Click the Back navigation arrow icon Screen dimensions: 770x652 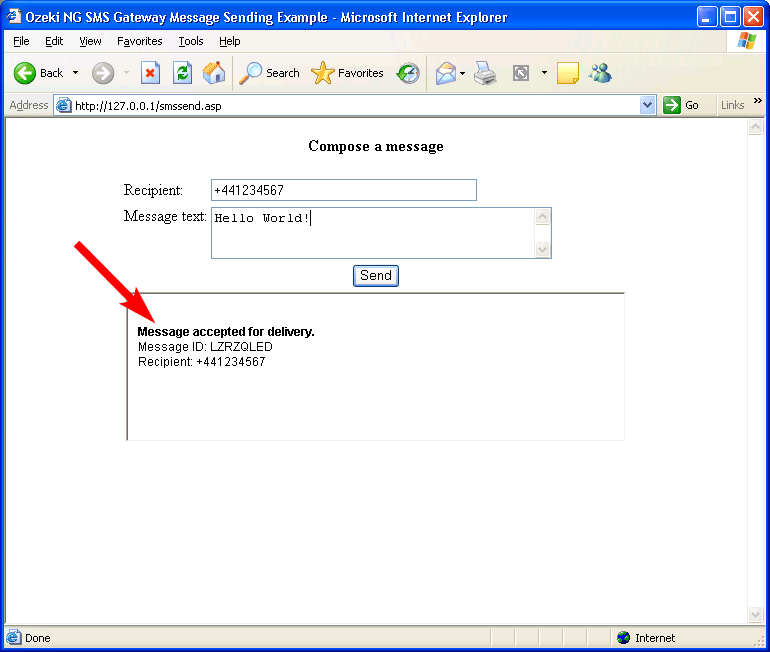pos(25,73)
